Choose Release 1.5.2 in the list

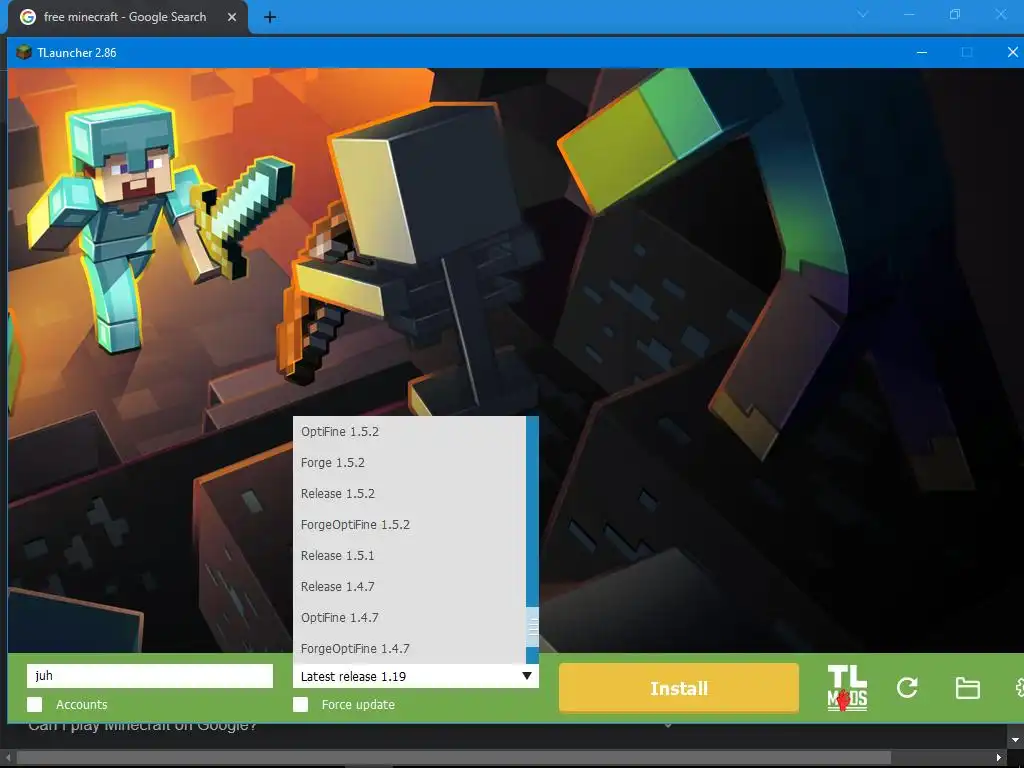coord(409,494)
